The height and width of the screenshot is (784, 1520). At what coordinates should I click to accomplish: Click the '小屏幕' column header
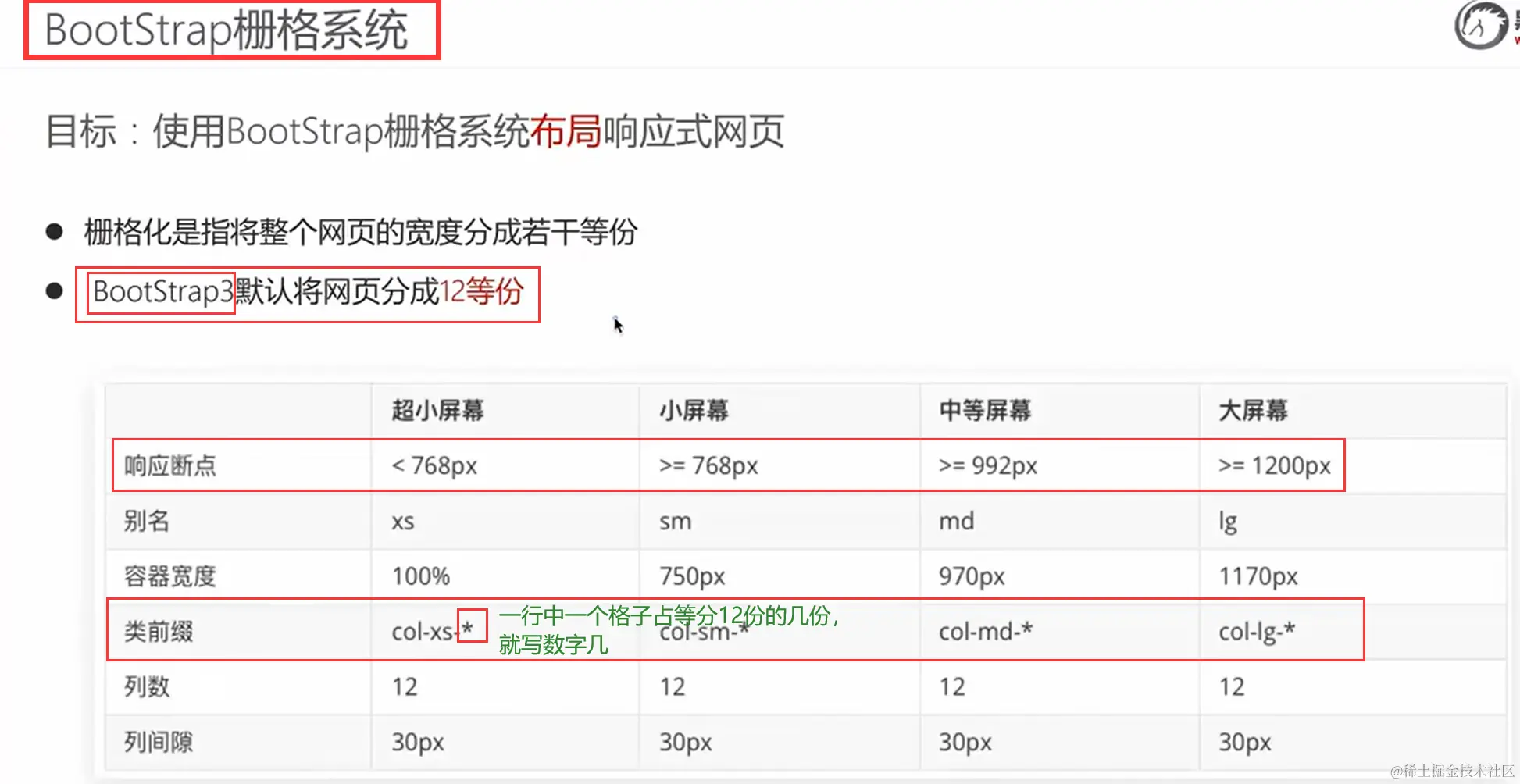(694, 410)
